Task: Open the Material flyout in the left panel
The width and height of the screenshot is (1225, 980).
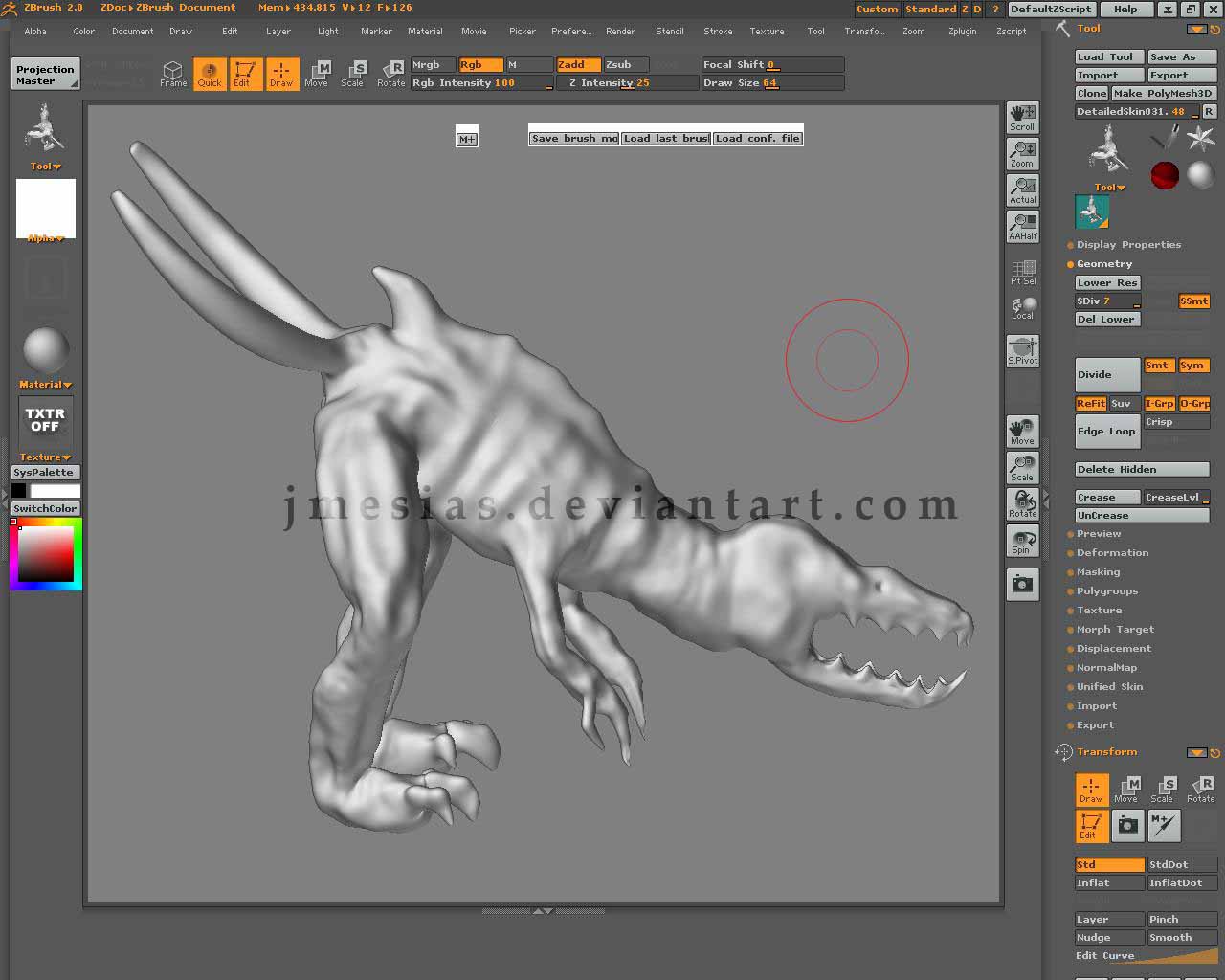Action: [x=44, y=384]
